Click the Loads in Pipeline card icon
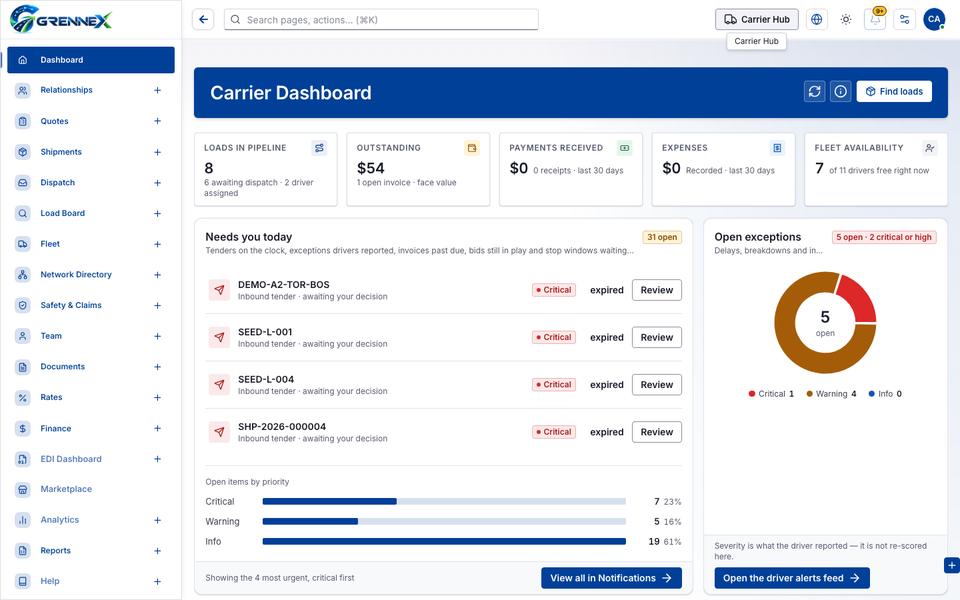Image resolution: width=960 pixels, height=600 pixels. pos(319,148)
